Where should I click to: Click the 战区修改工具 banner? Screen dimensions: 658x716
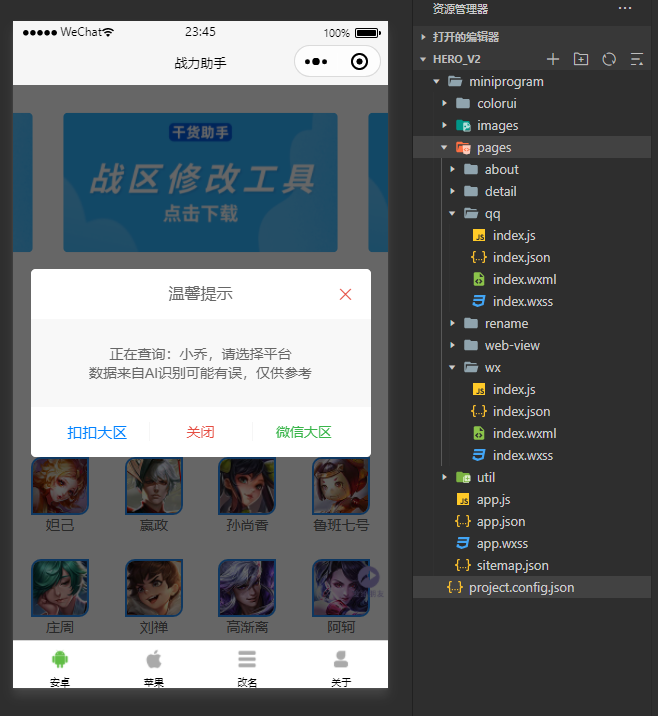pyautogui.click(x=200, y=182)
